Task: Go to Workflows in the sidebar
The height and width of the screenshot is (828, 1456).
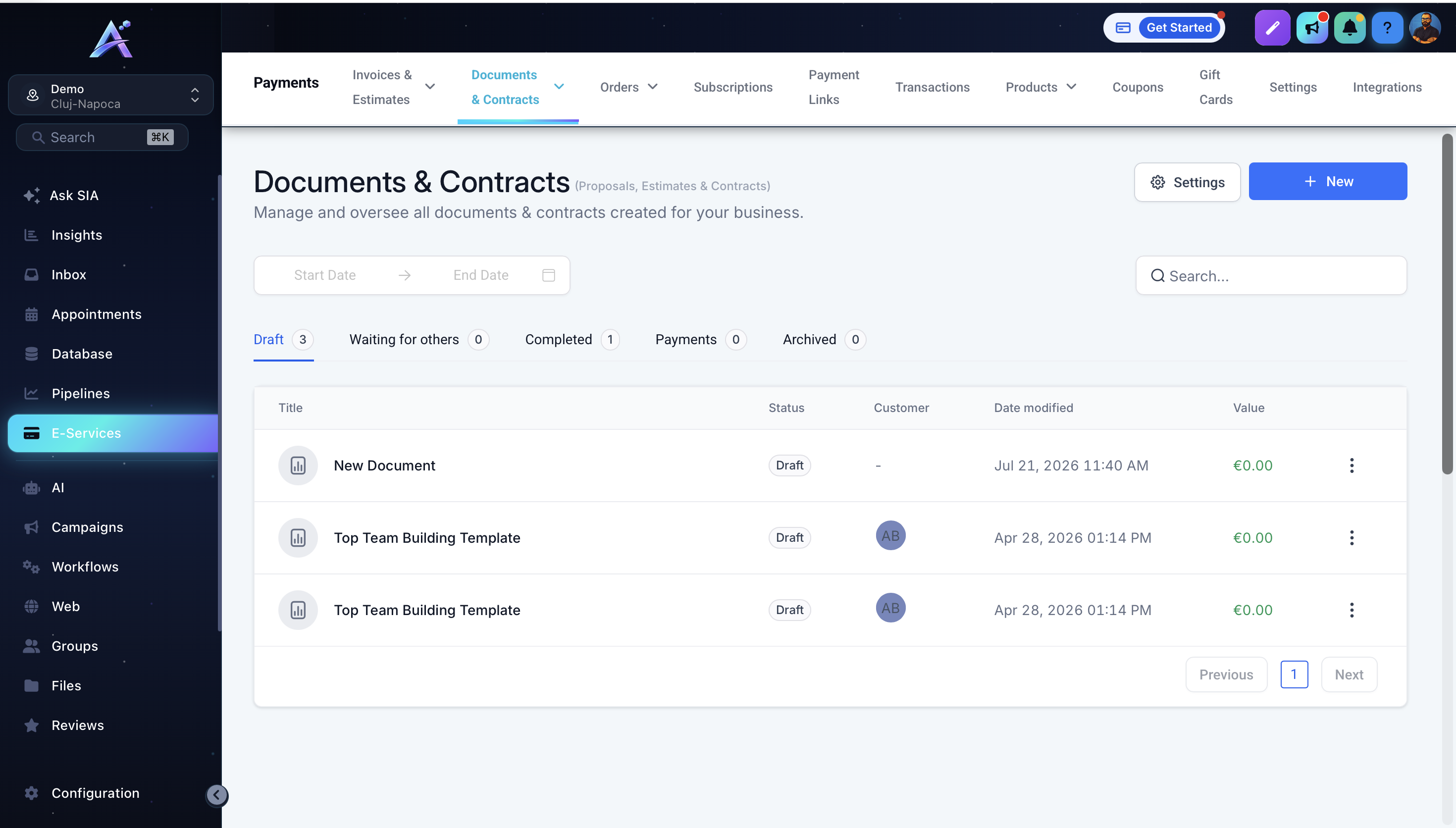Action: [x=85, y=567]
